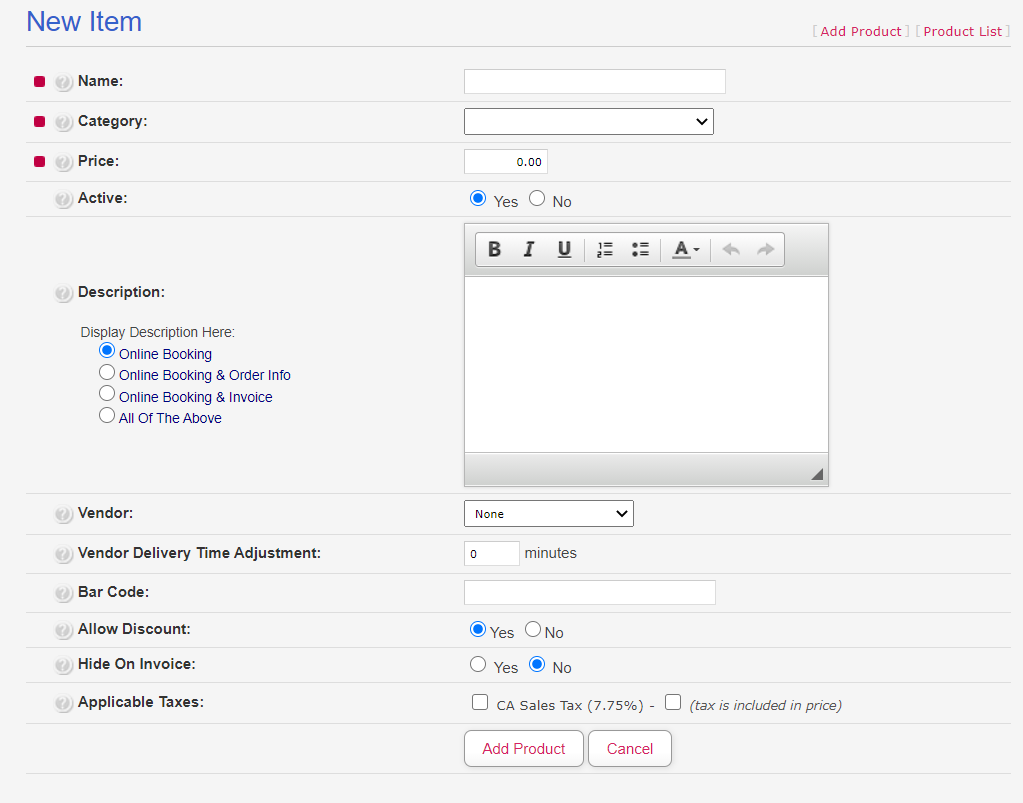Set Allow Discount to No
Viewport: 1023px width, 803px height.
[533, 629]
